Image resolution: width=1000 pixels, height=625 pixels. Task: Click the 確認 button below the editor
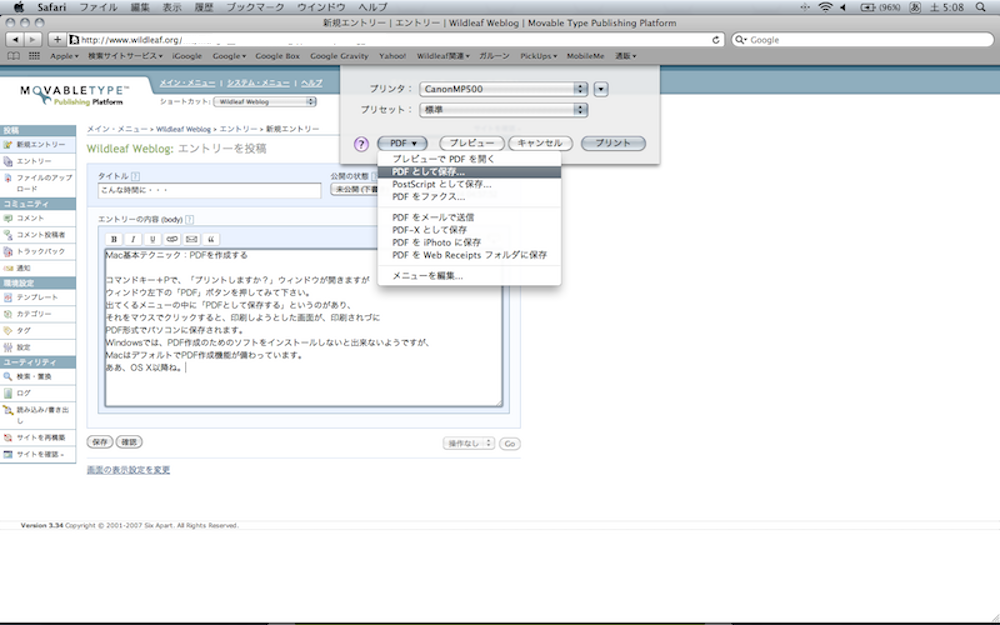click(x=129, y=442)
